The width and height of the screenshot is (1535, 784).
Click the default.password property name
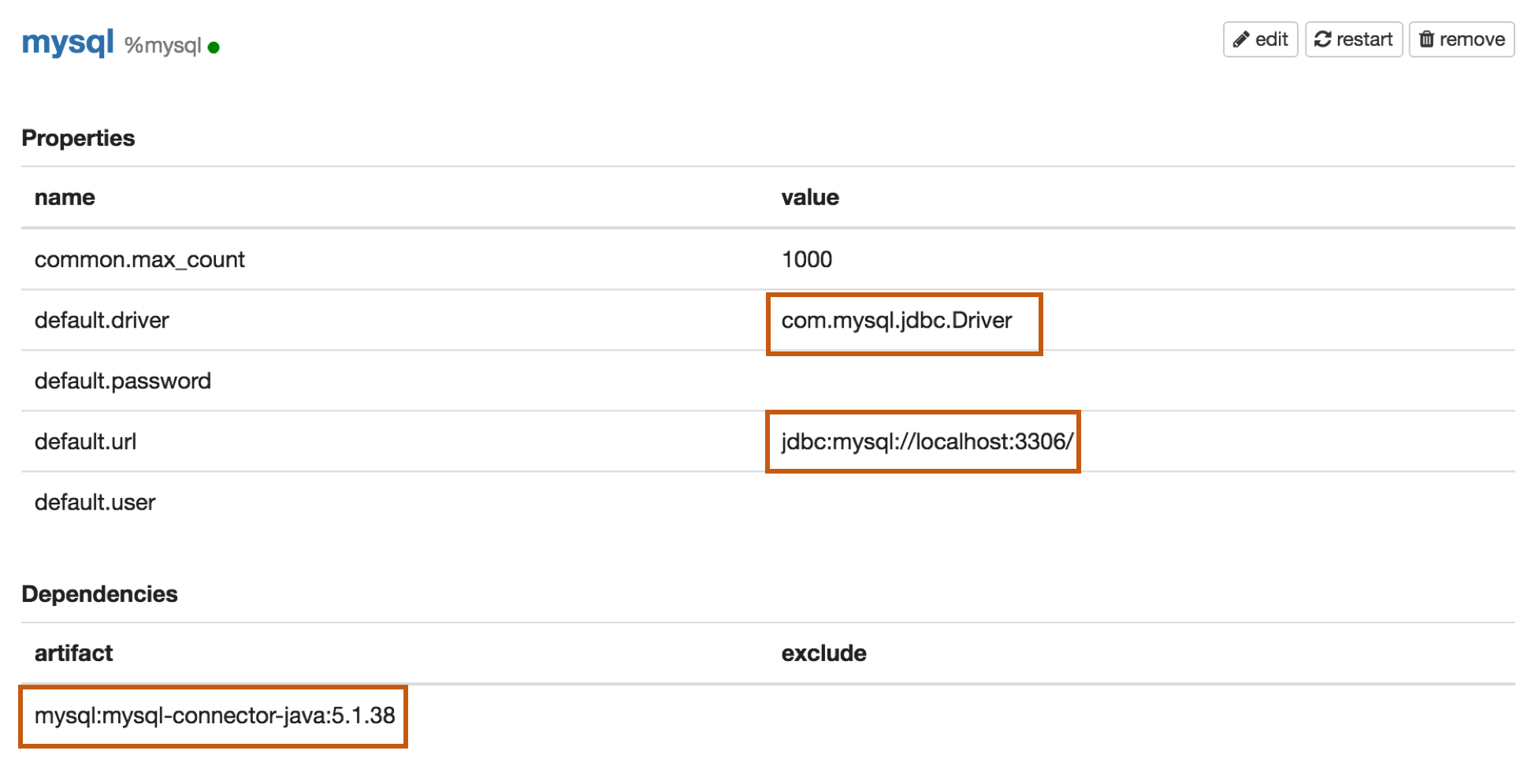tap(122, 381)
